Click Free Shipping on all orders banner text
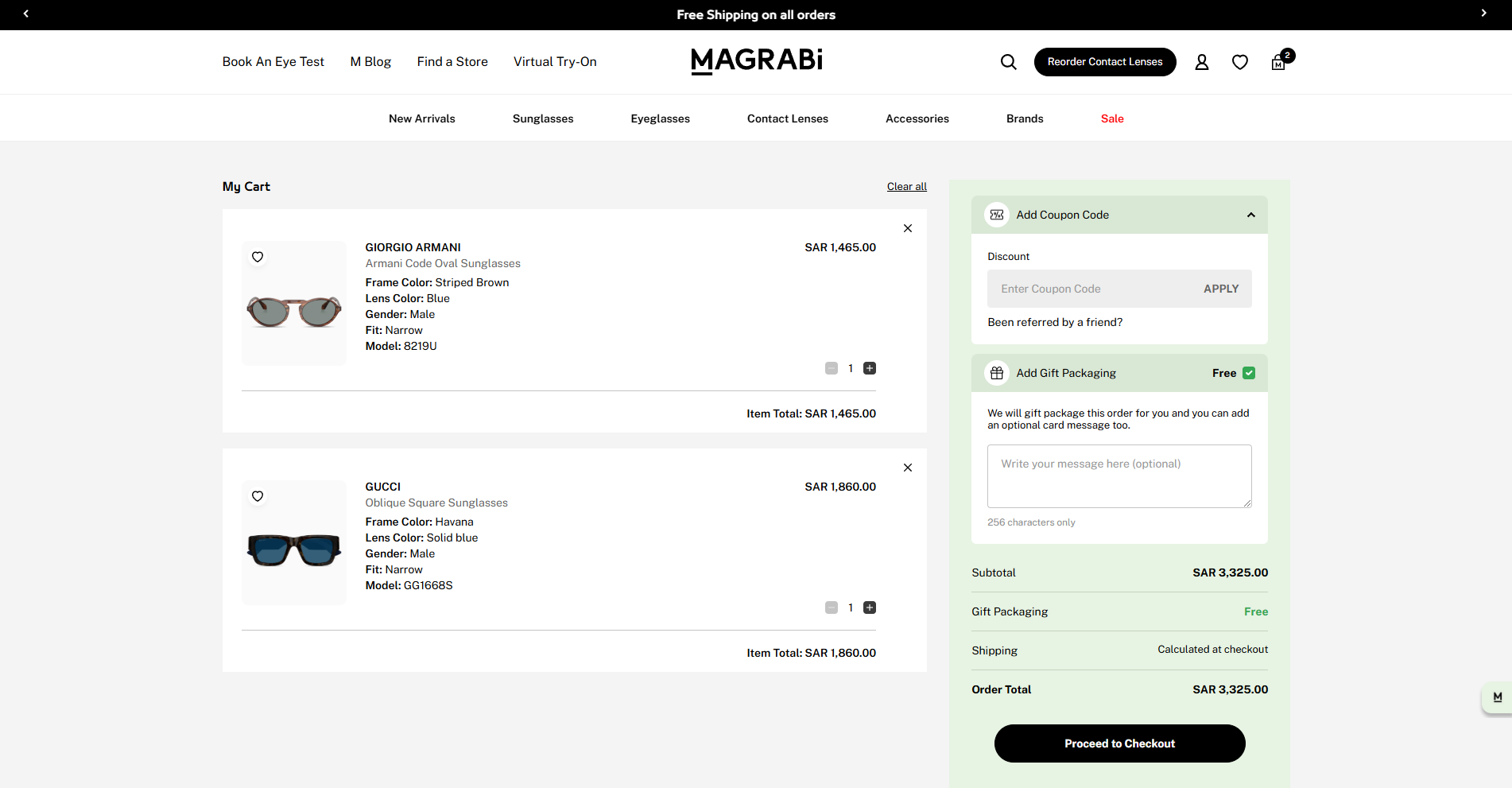 tap(756, 14)
